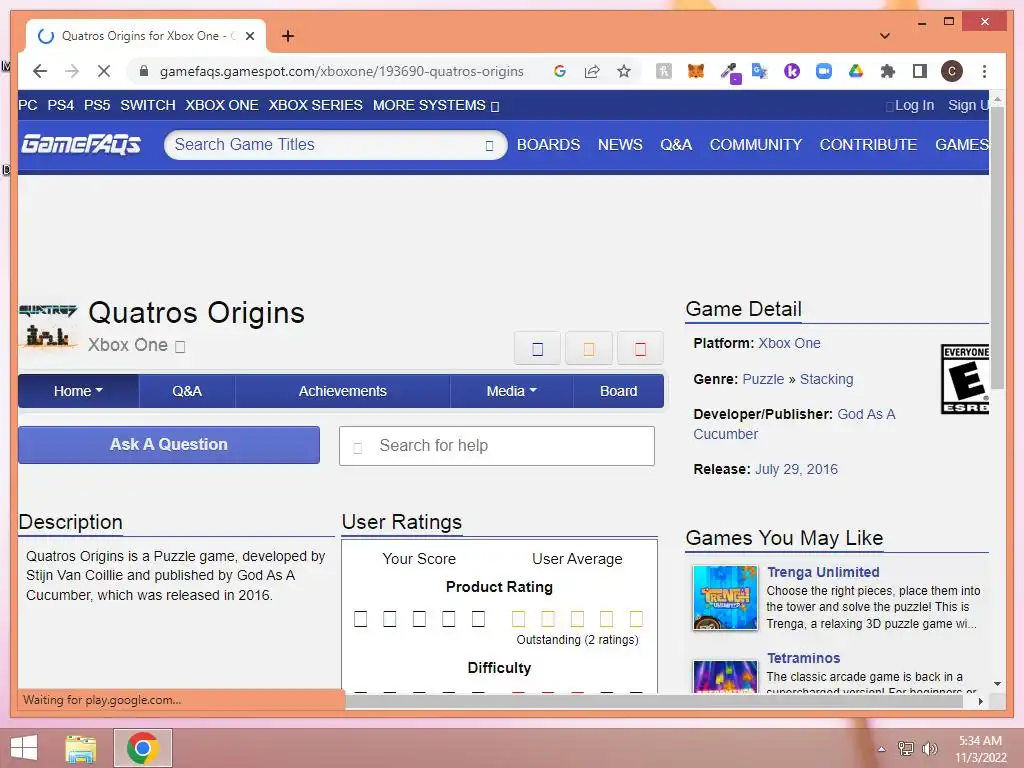
Task: Open the Puzzle genre link
Action: [x=763, y=379]
